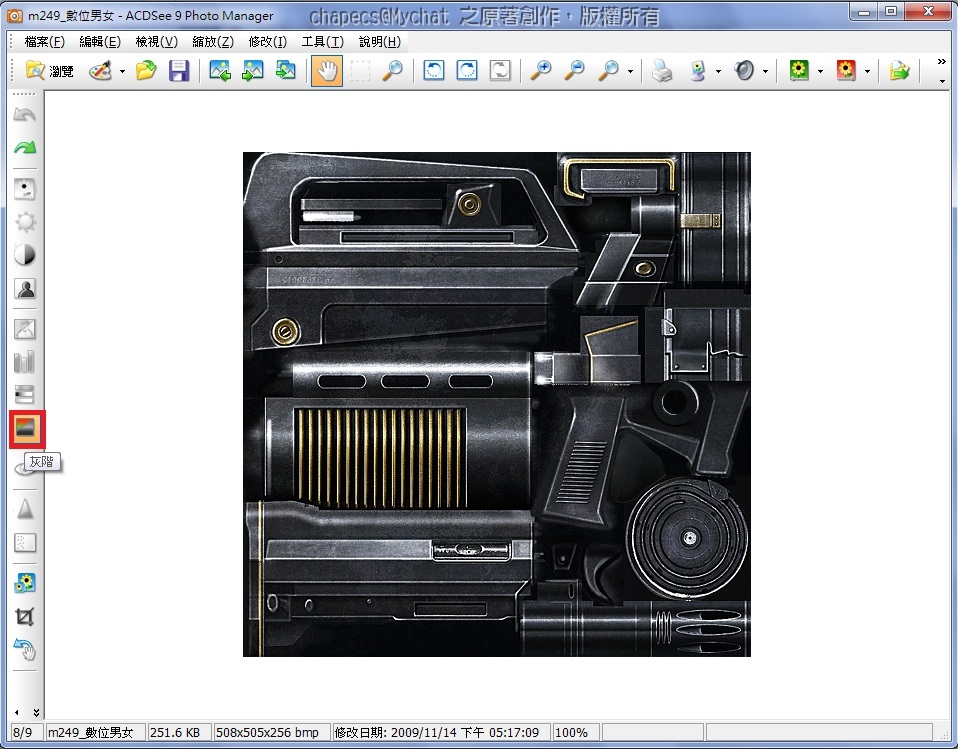Click the blue arrow with hand icon

[x=25, y=649]
